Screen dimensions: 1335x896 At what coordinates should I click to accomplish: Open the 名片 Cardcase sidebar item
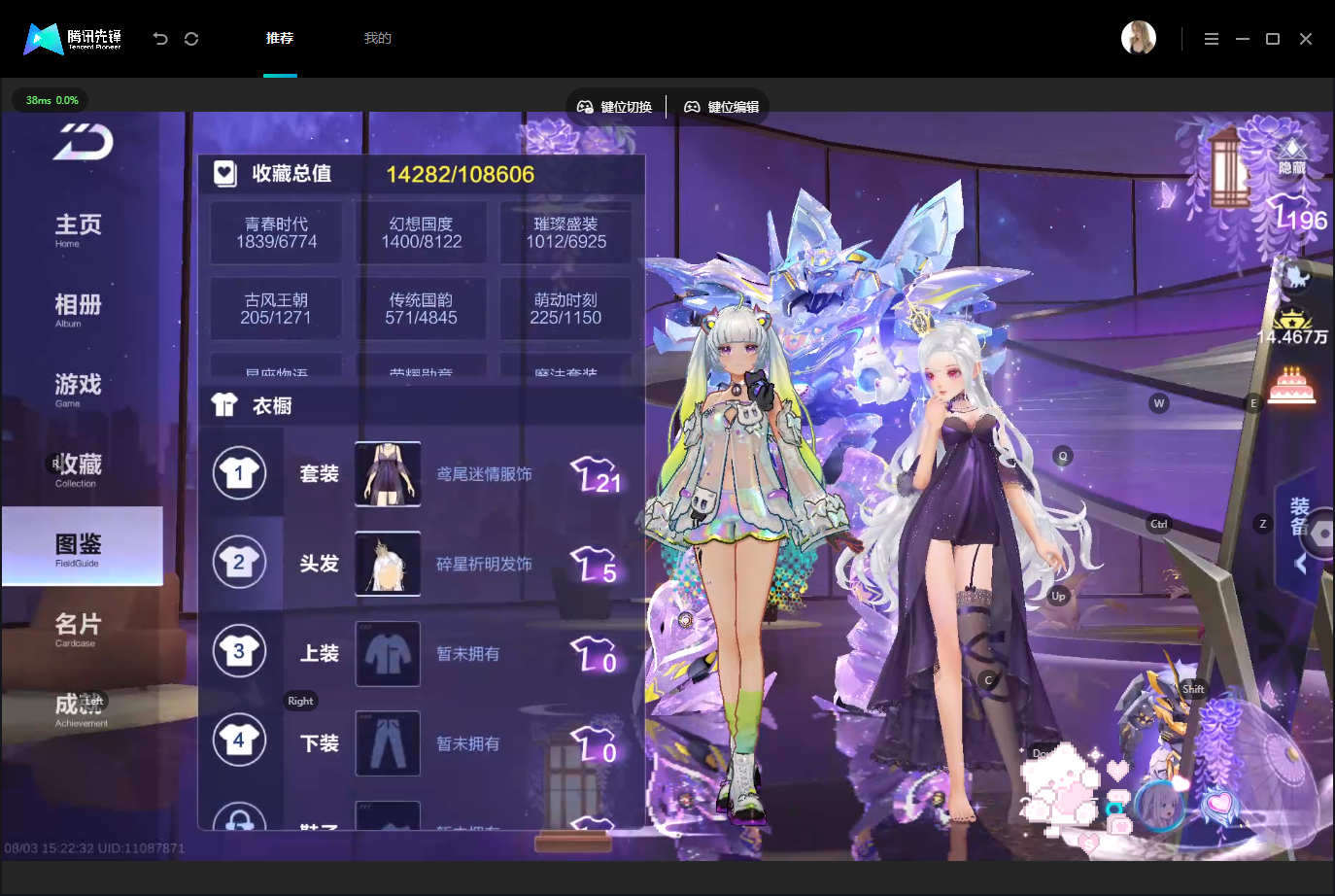(x=79, y=629)
